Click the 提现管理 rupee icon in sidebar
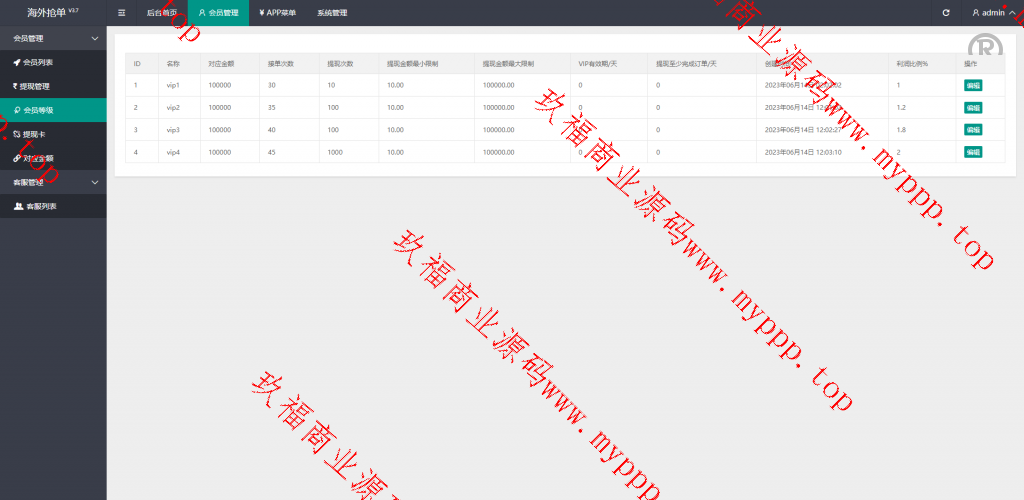 click(x=16, y=86)
